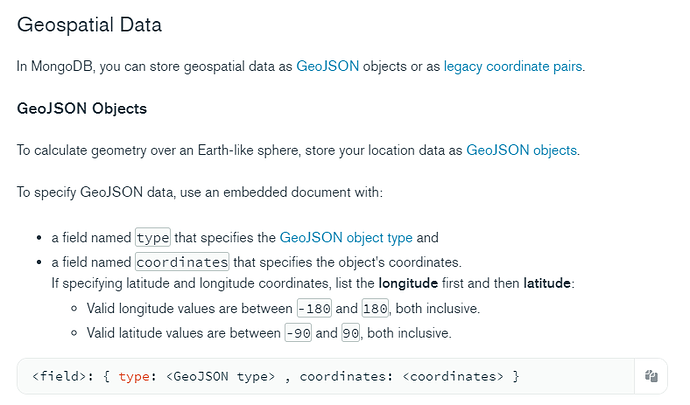Visit the GeoJSON object type link
The width and height of the screenshot is (690, 405).
(346, 238)
